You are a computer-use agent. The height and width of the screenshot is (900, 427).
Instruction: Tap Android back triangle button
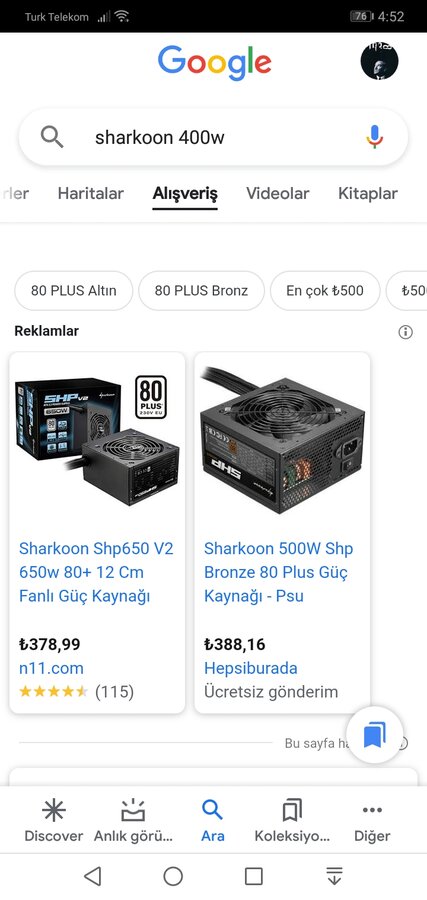92,876
